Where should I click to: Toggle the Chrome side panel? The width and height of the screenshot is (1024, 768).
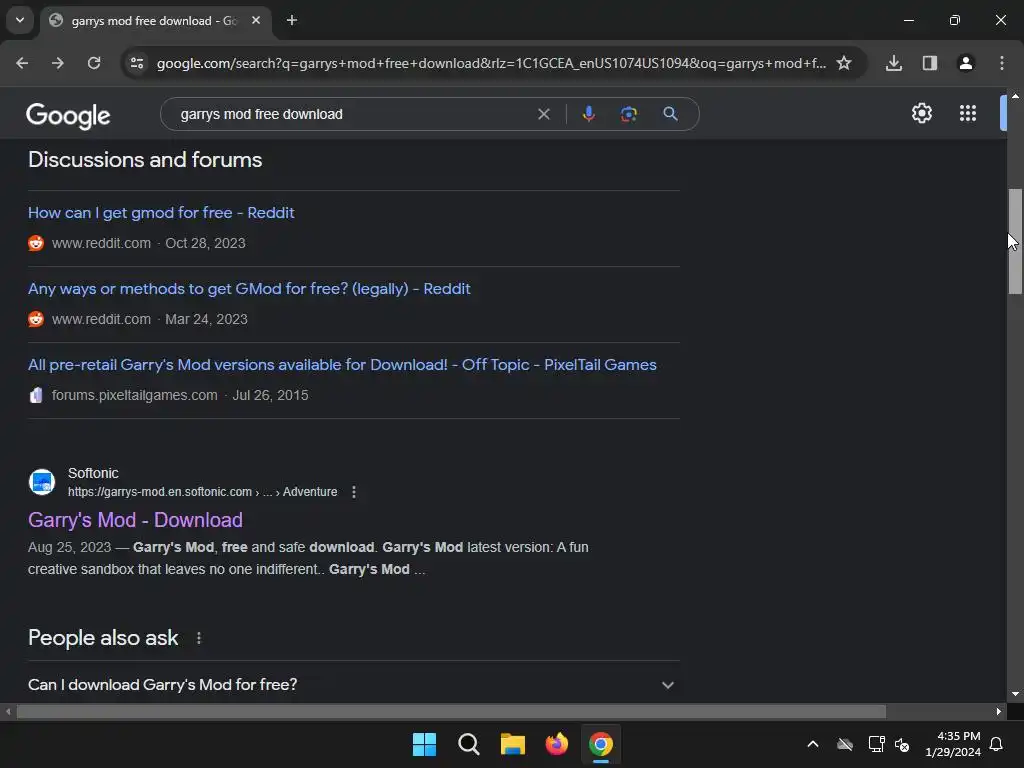[x=930, y=63]
